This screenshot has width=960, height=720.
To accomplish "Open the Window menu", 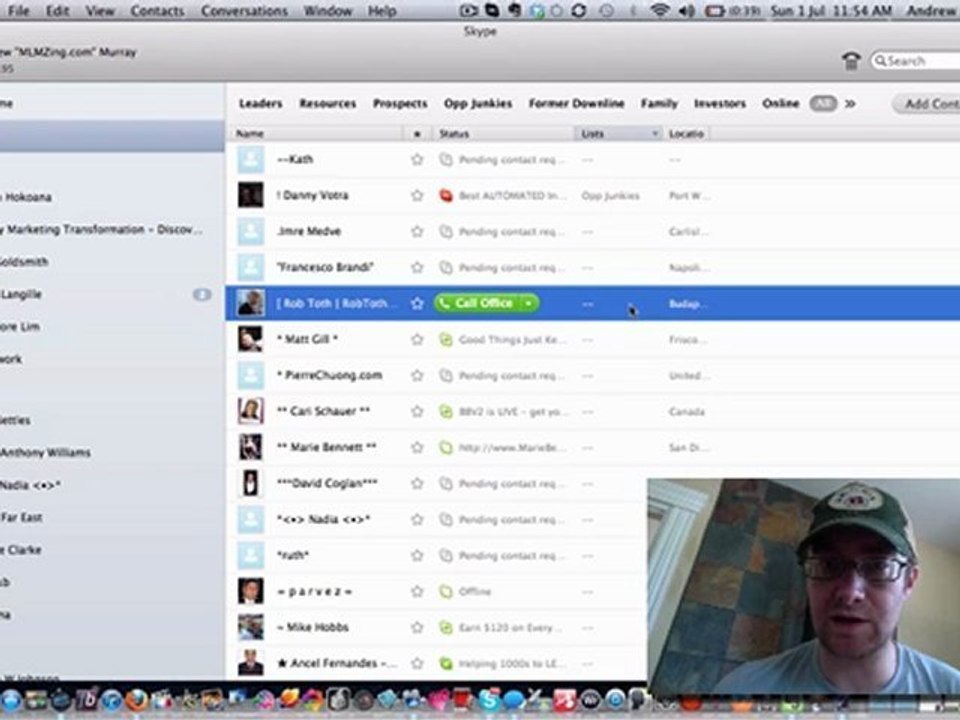I will (x=328, y=10).
